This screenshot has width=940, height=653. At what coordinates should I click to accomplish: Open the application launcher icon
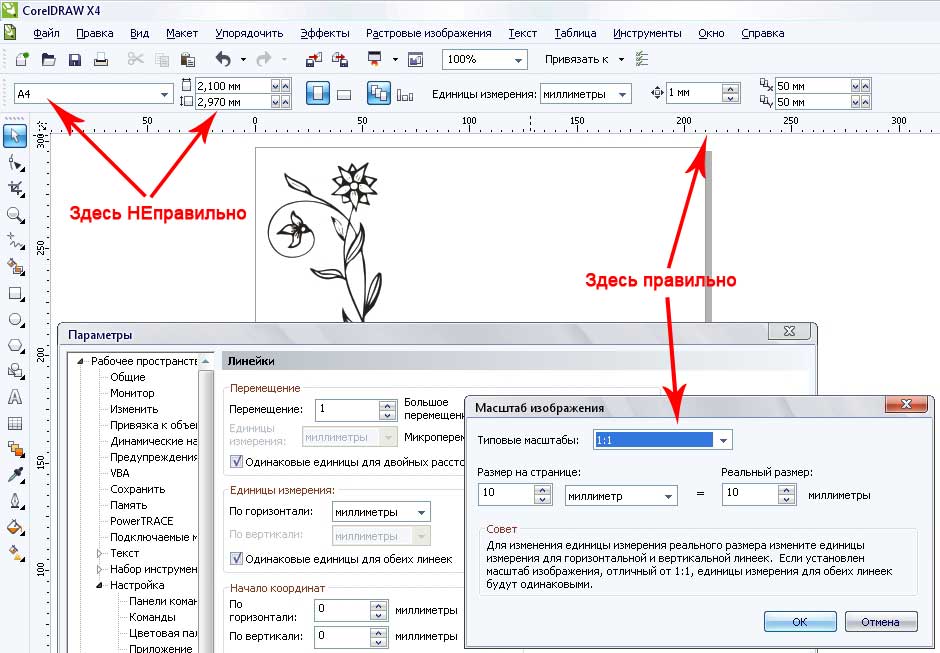pos(375,59)
